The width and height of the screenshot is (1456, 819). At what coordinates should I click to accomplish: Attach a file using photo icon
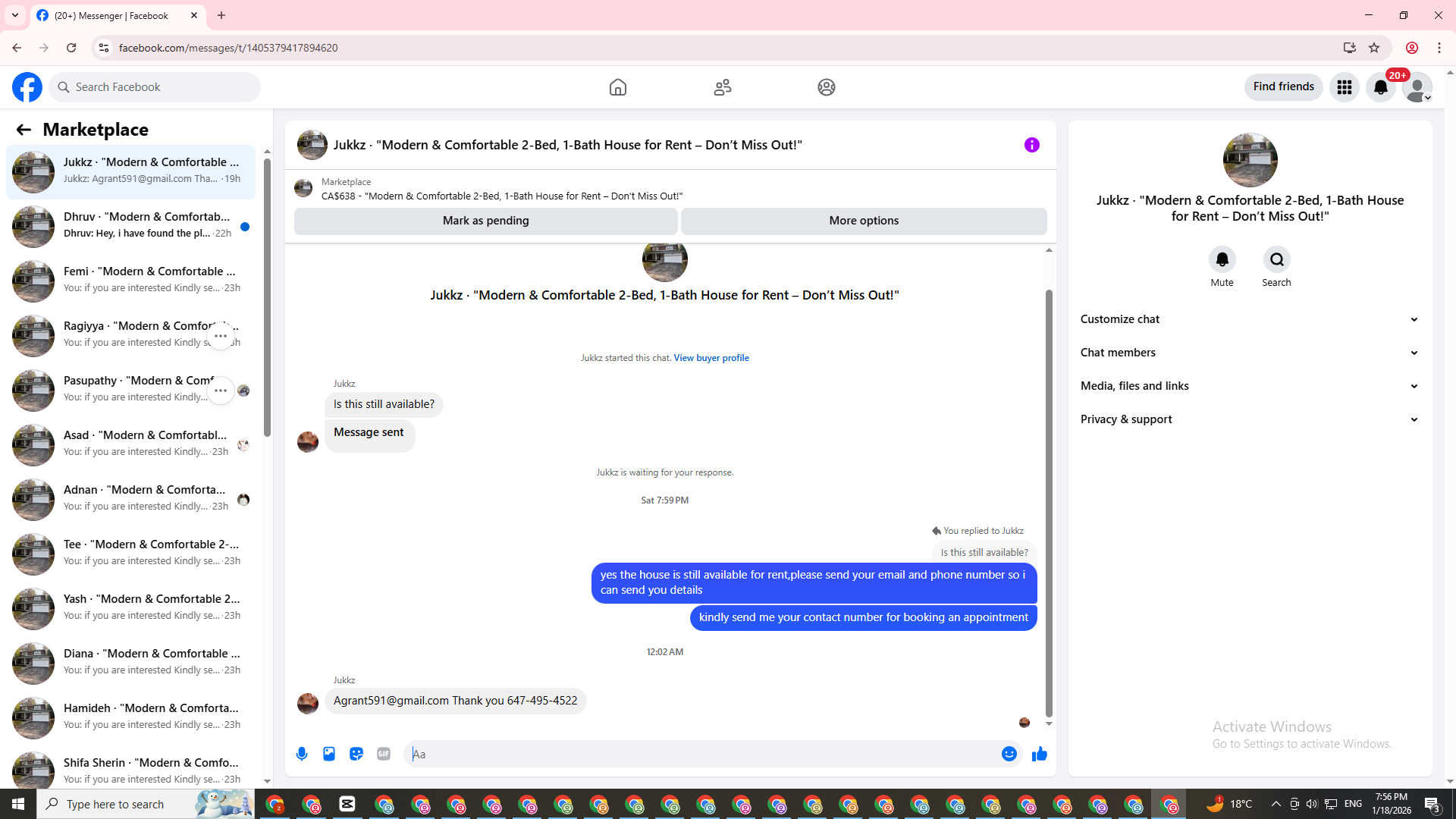pos(329,754)
